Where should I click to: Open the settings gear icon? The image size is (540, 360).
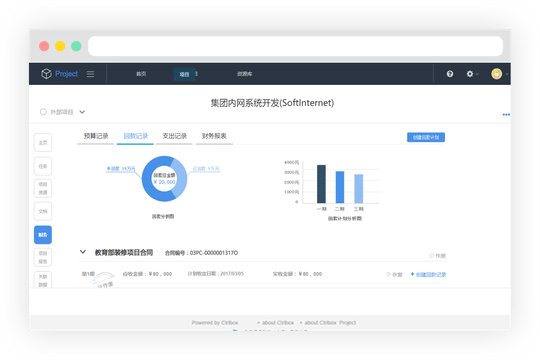pyautogui.click(x=470, y=74)
